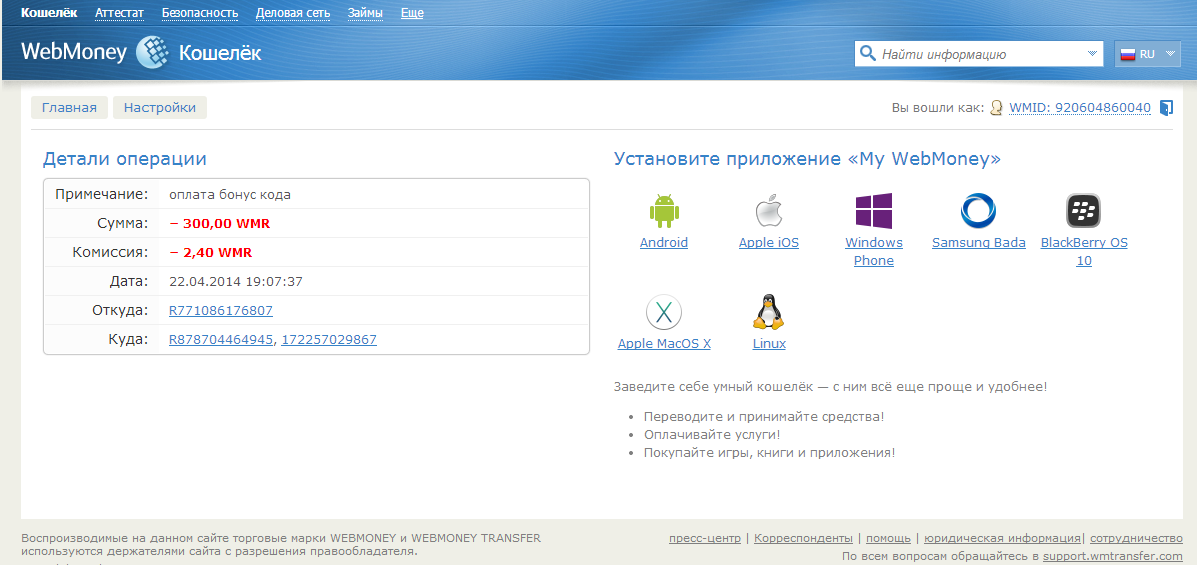Click the Откуда: row label
Screen dimensions: 1197x565
pyautogui.click(x=119, y=311)
